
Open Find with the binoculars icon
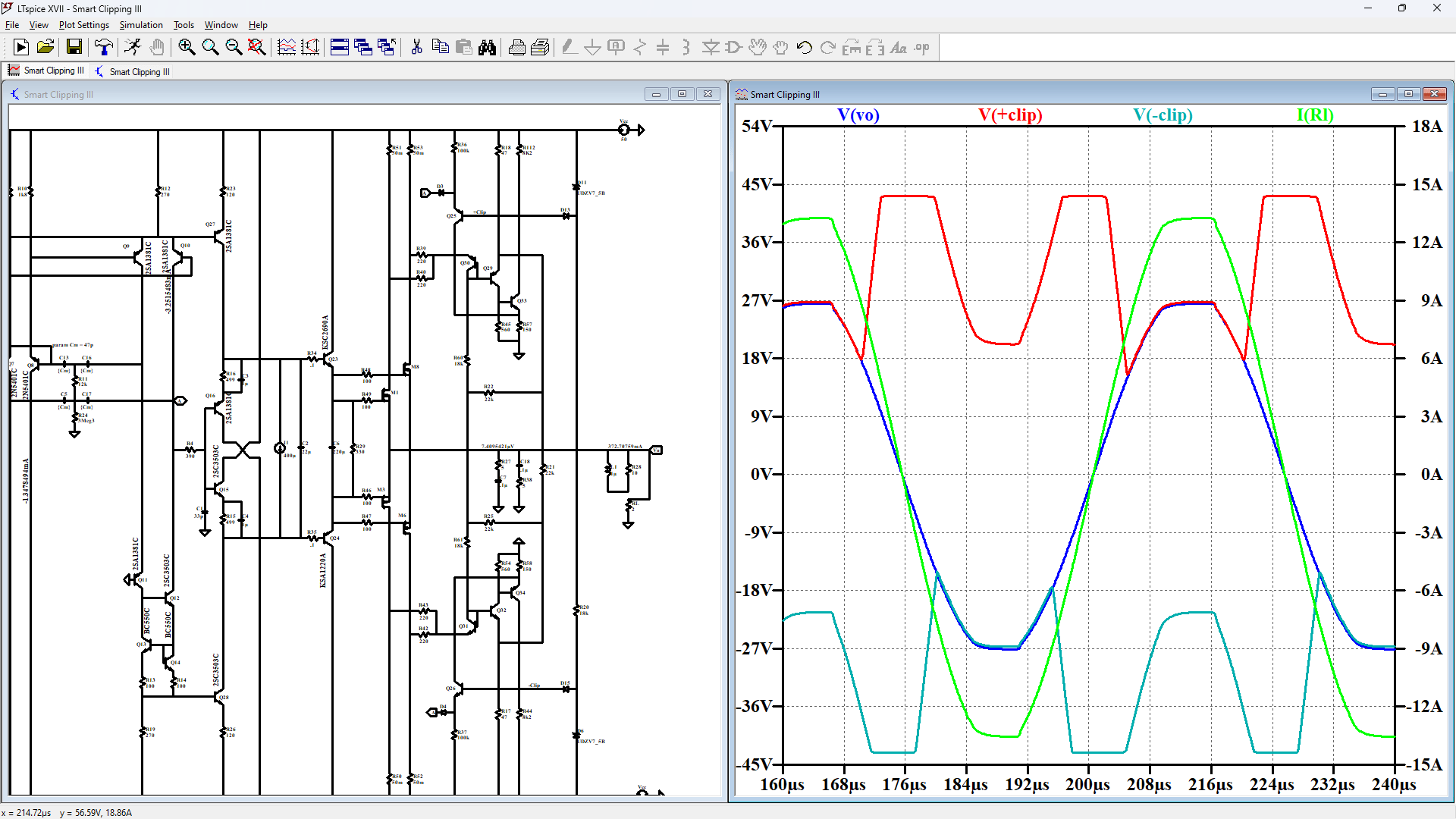(488, 47)
